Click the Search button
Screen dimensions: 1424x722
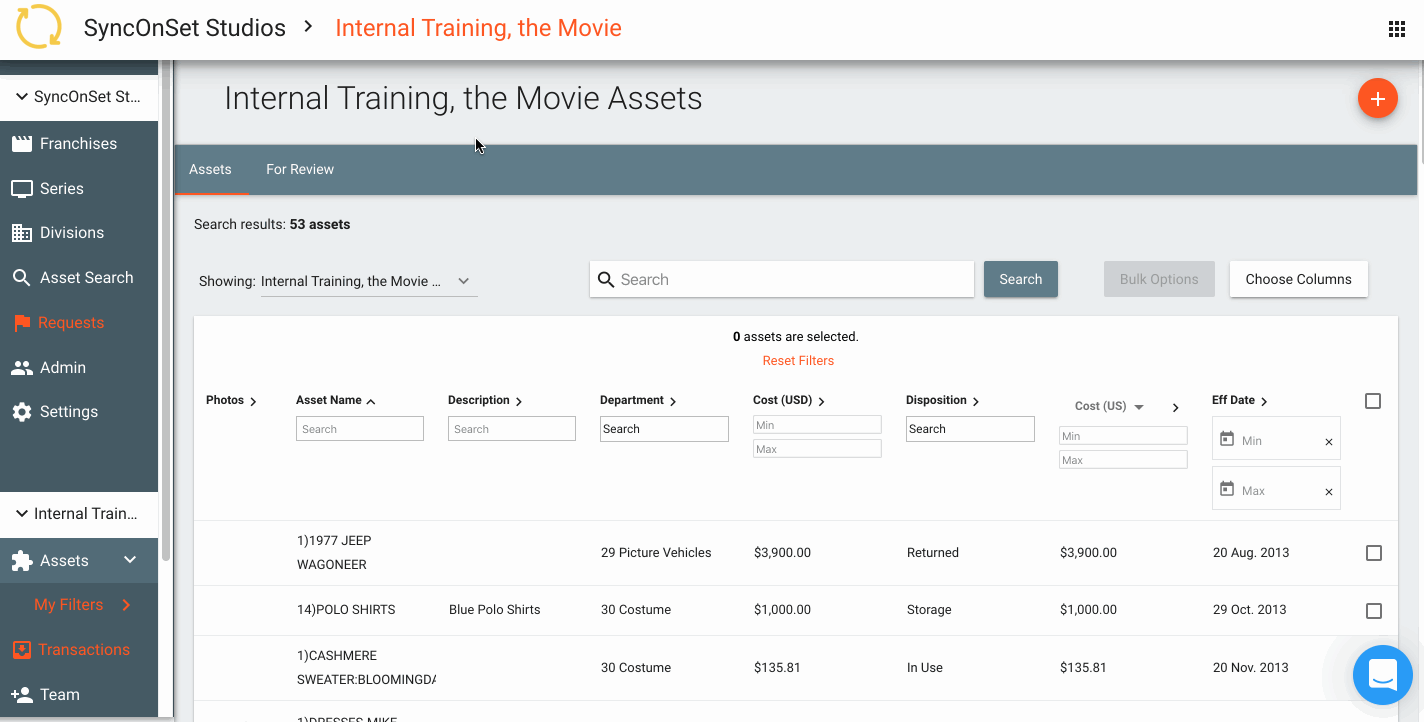click(x=1021, y=279)
